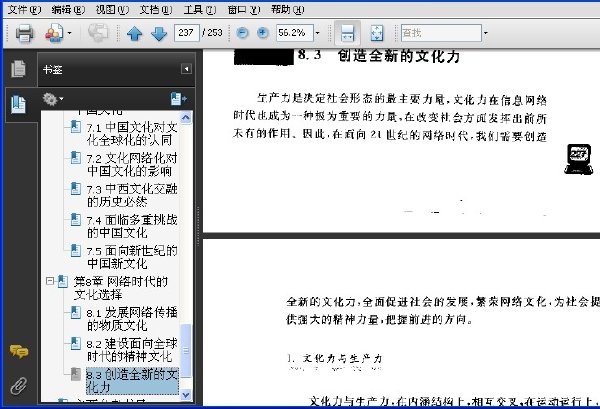
Task: Open the 编辑 menu
Action: [68, 10]
